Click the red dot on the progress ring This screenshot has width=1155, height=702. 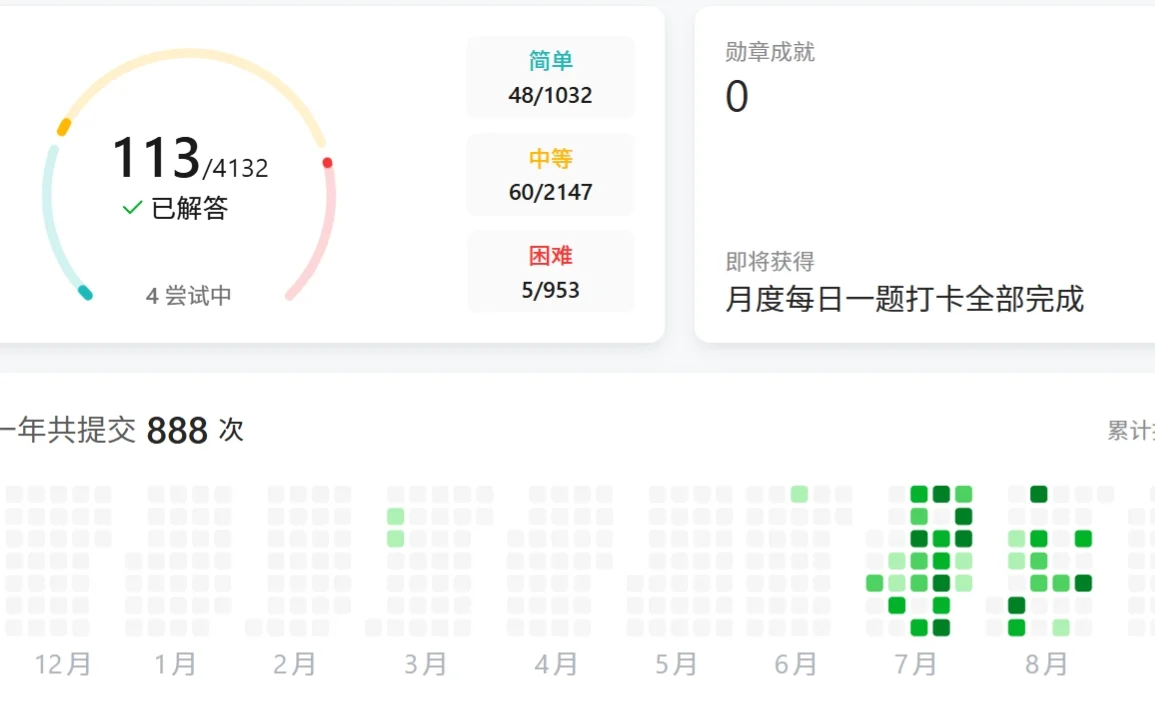(x=327, y=160)
